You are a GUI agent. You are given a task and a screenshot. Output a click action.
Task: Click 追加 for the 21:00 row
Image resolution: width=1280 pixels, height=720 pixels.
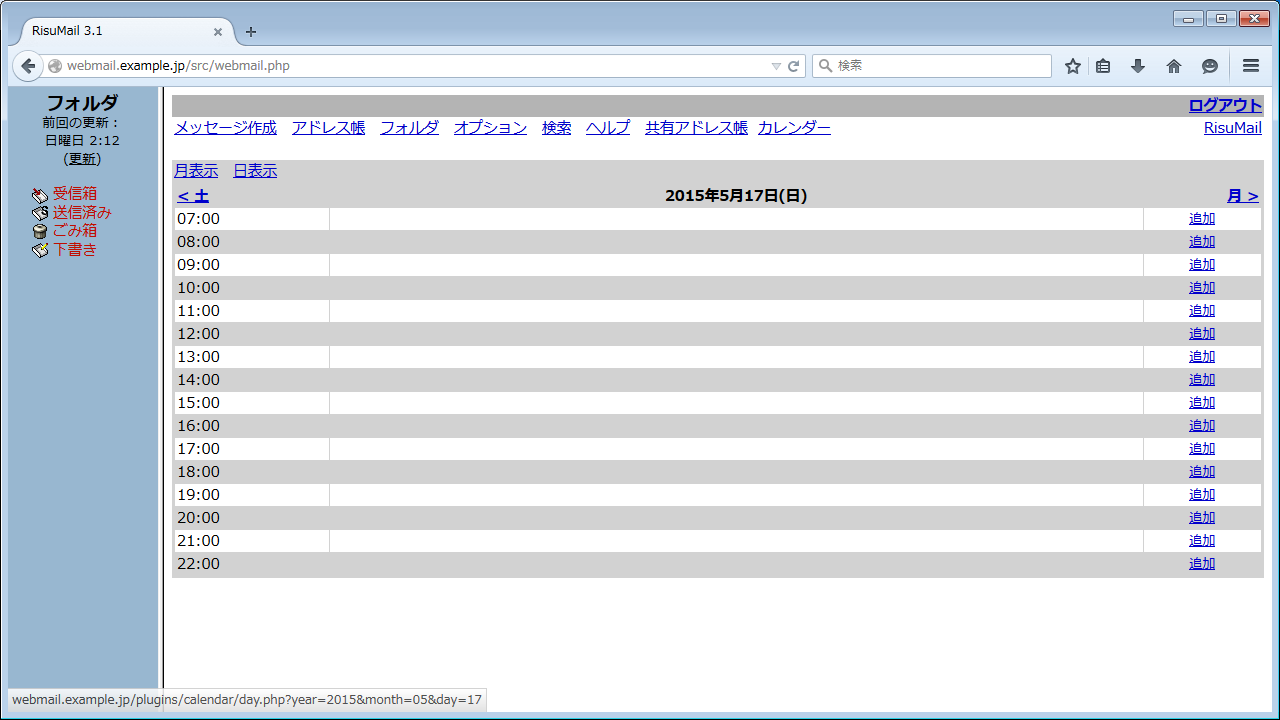coord(1202,541)
